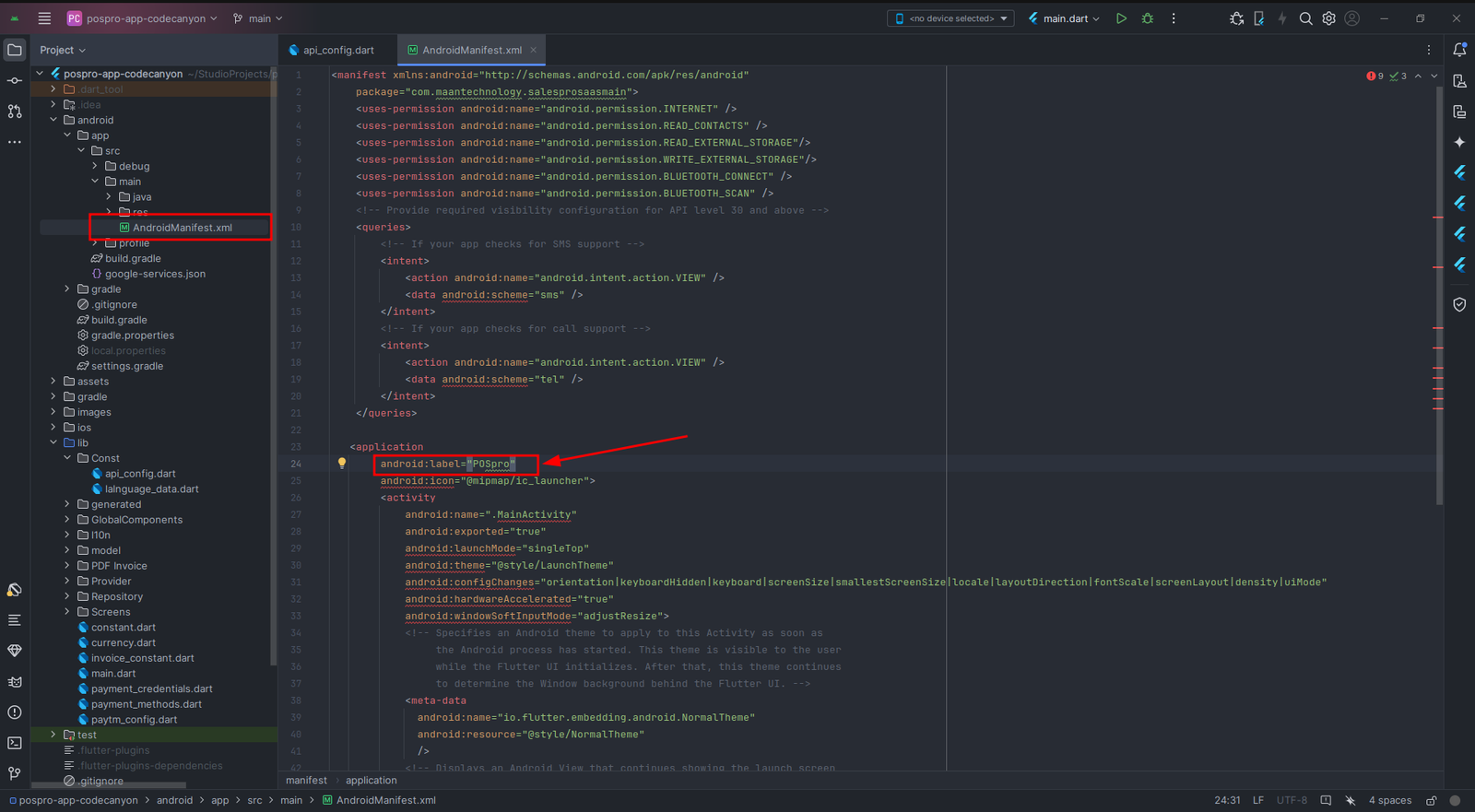Image resolution: width=1475 pixels, height=812 pixels.
Task: Switch to the api_config.dart tab
Action: pyautogui.click(x=337, y=50)
